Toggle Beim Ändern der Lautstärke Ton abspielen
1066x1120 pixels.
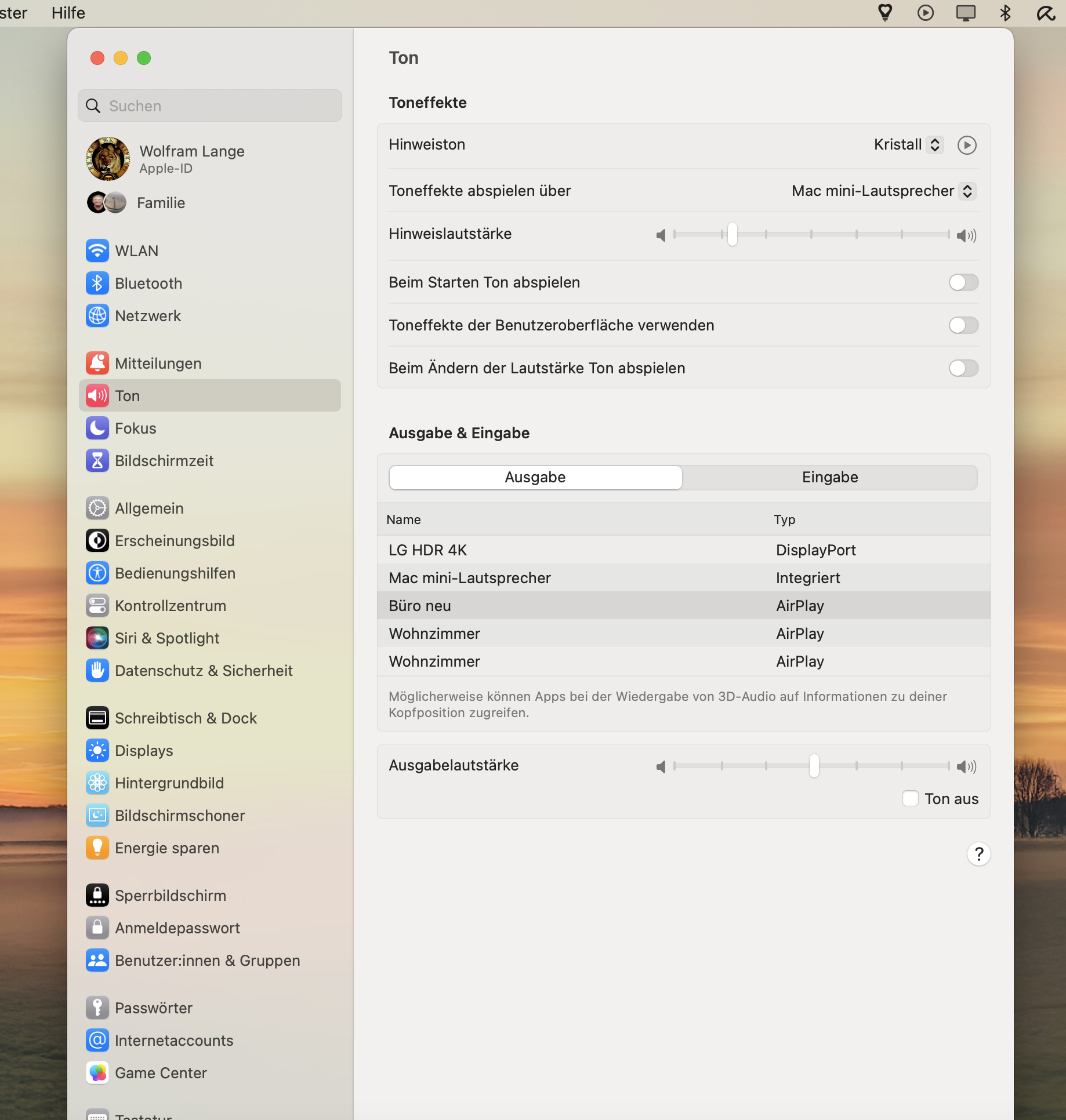(963, 368)
